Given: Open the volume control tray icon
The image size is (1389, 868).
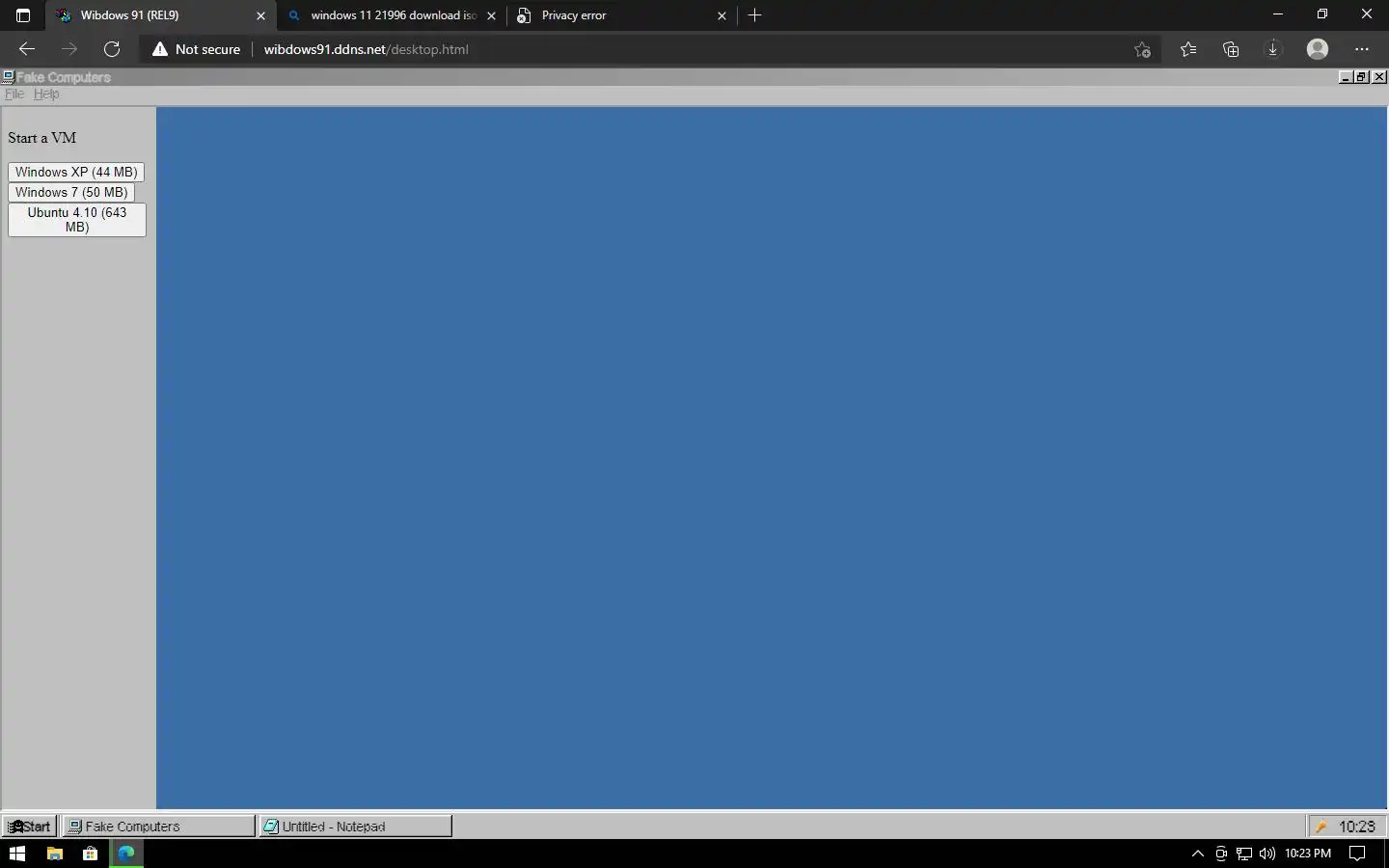Looking at the screenshot, I should click(1267, 854).
